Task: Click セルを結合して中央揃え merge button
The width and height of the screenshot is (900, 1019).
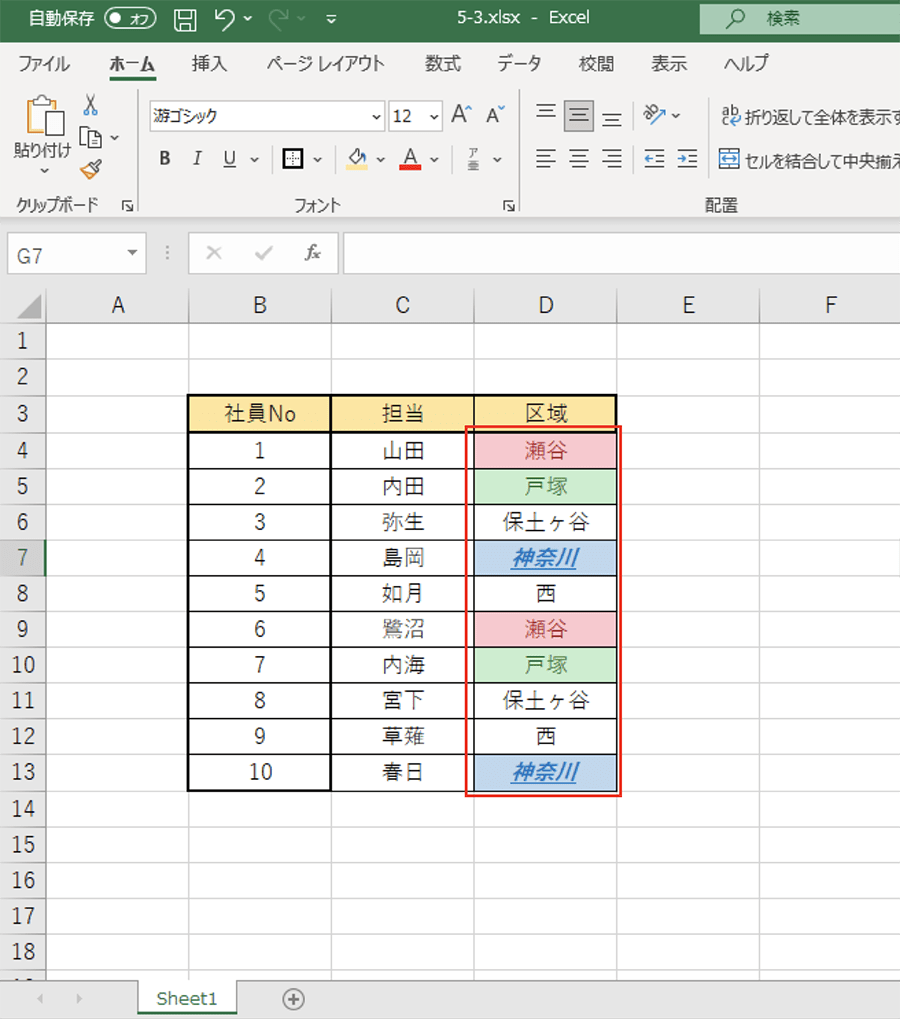Action: click(808, 159)
